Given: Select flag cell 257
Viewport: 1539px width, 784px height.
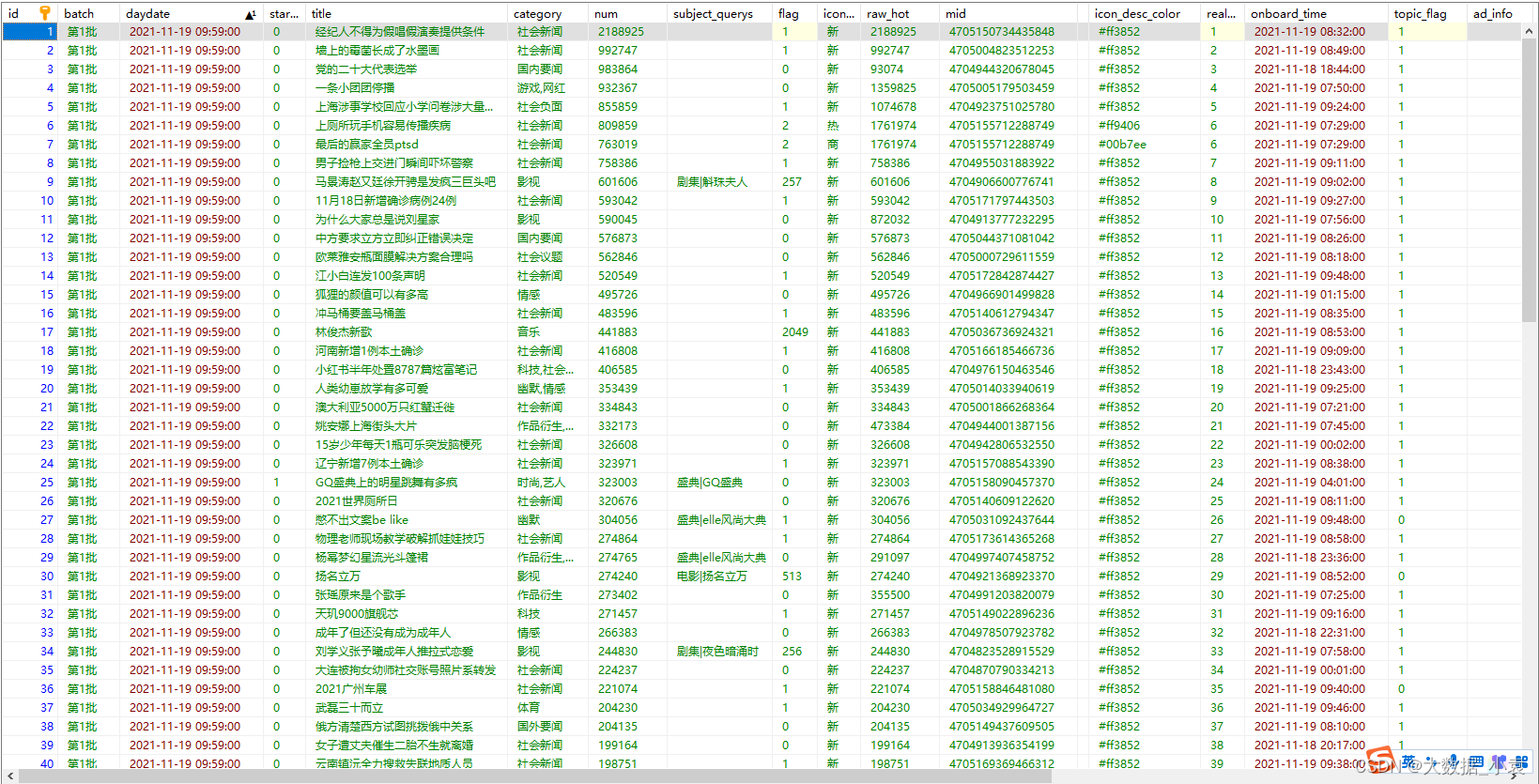Looking at the screenshot, I should tap(792, 182).
